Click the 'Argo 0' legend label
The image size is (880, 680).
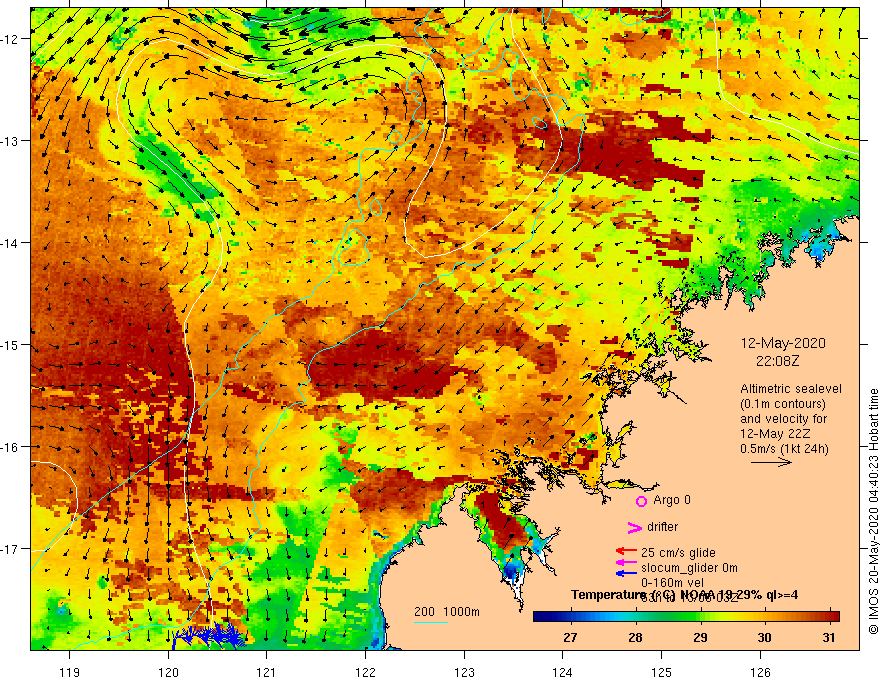coord(672,500)
